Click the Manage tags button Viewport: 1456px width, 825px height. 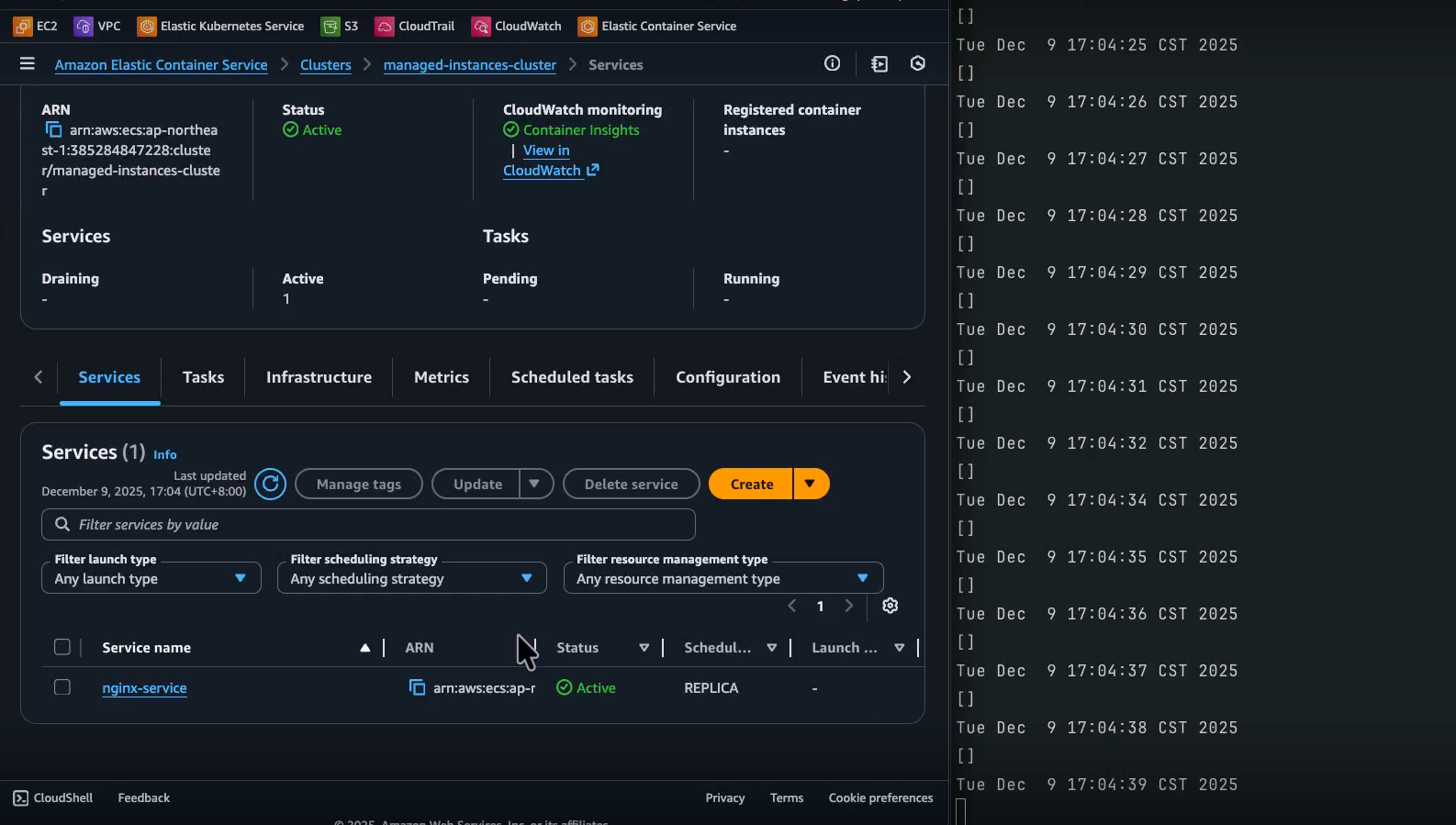pyautogui.click(x=358, y=484)
